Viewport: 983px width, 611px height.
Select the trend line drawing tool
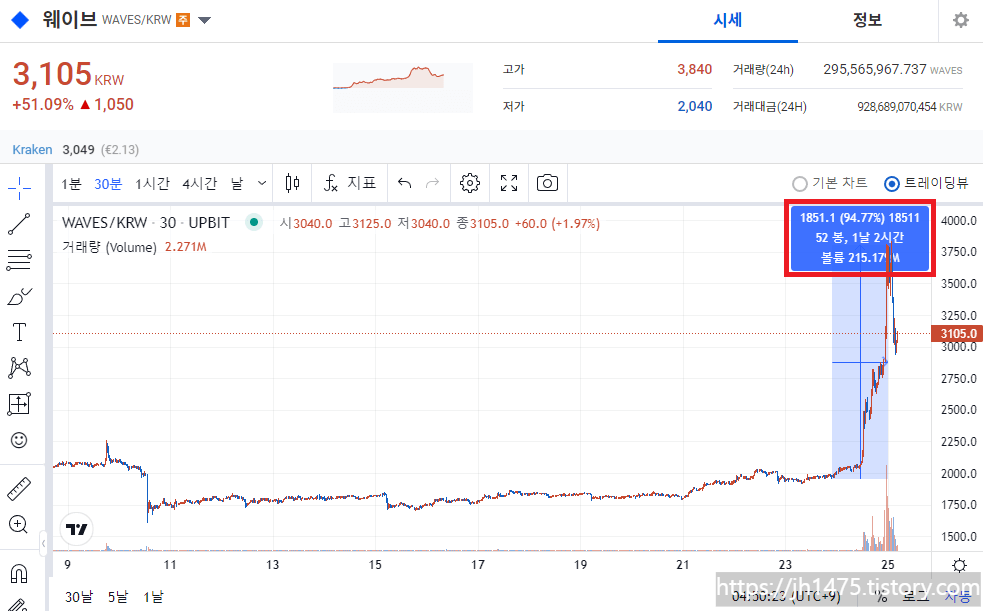coord(19,224)
